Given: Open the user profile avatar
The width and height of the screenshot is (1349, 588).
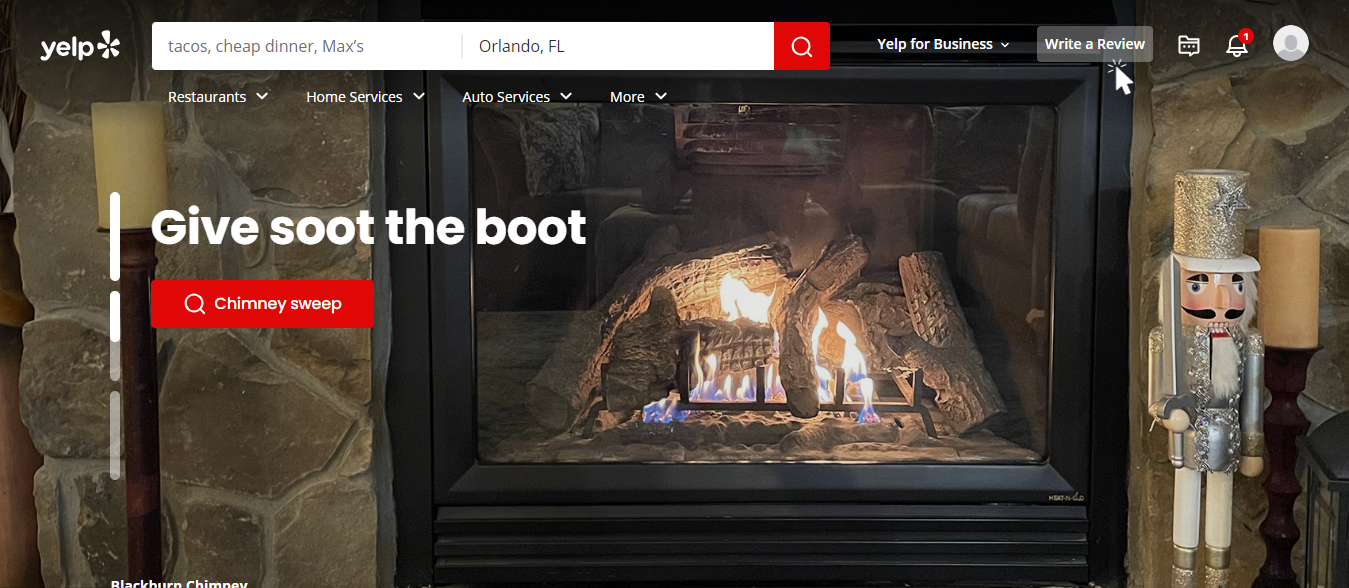Looking at the screenshot, I should 1291,43.
